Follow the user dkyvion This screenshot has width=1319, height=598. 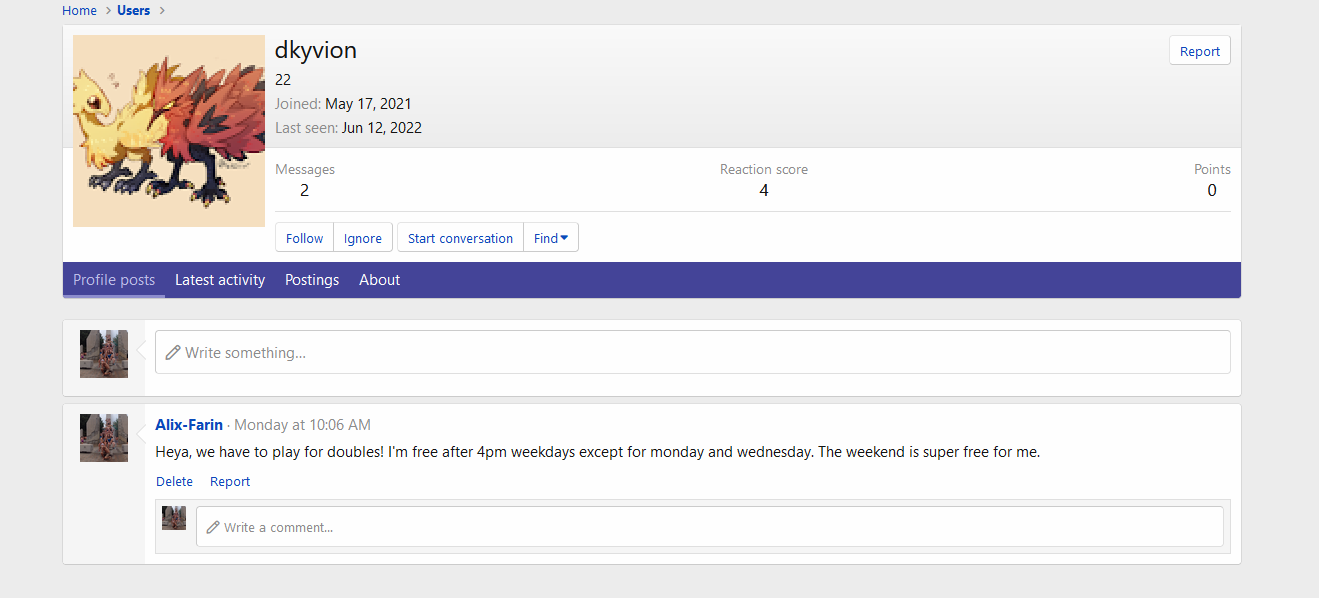[x=304, y=238]
